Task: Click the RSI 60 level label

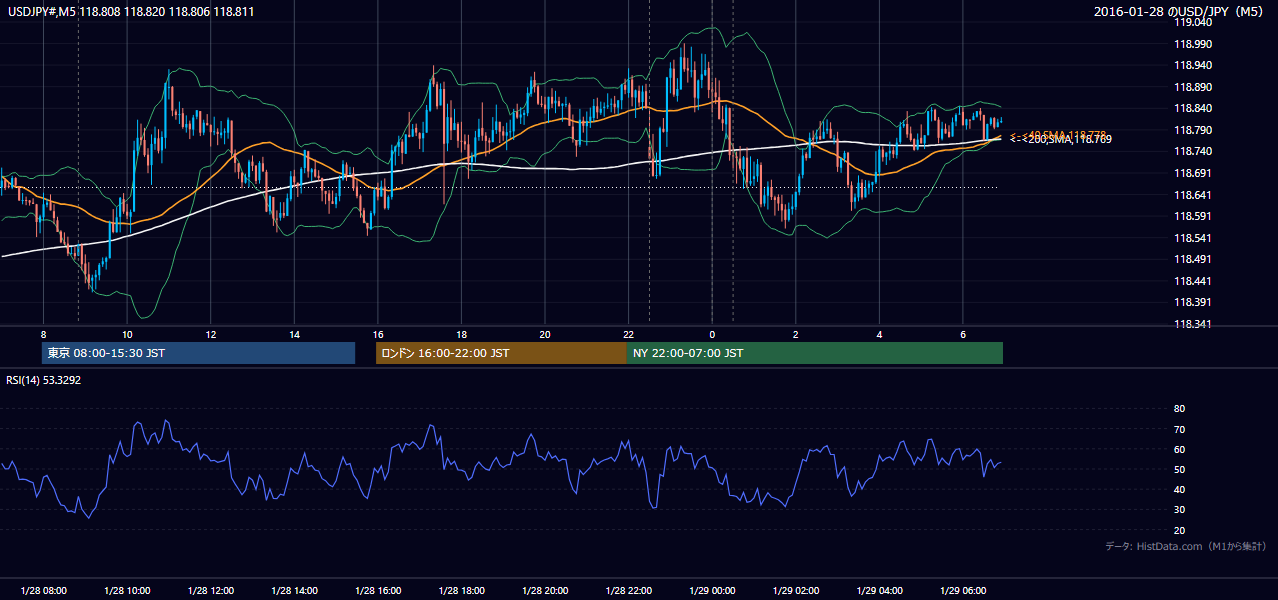Action: coord(1179,449)
